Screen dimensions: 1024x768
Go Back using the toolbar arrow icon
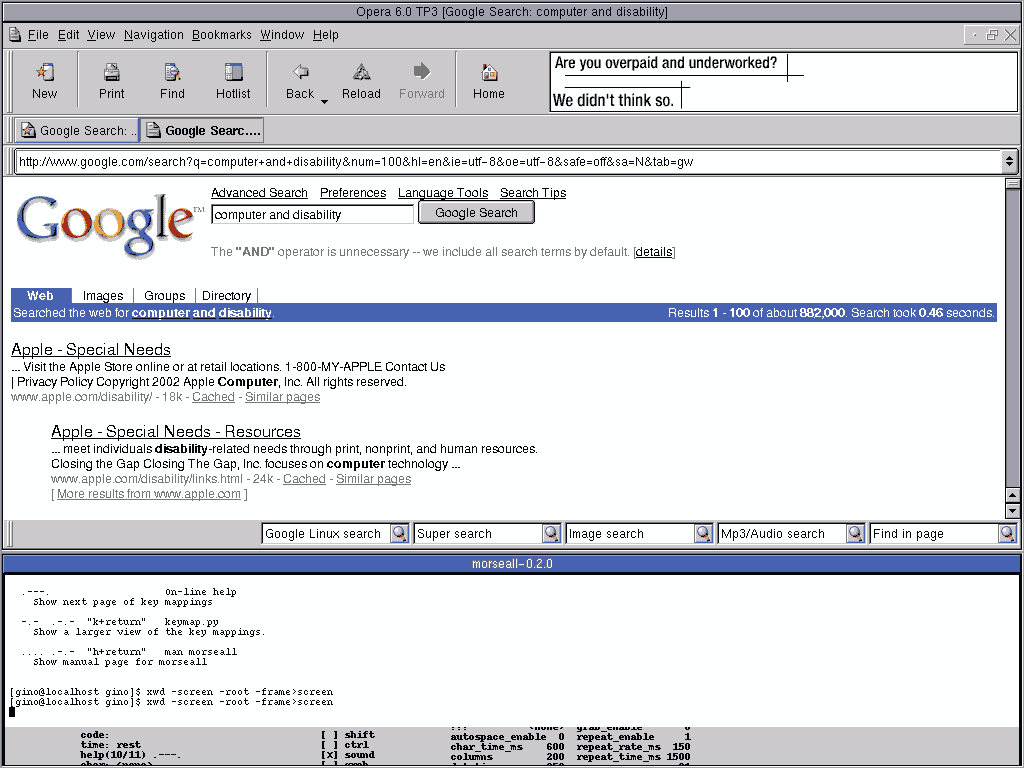click(299, 73)
